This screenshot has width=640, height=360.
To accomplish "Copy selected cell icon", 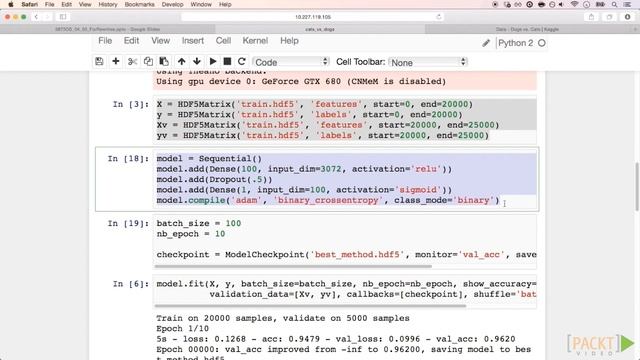I will coord(148,62).
